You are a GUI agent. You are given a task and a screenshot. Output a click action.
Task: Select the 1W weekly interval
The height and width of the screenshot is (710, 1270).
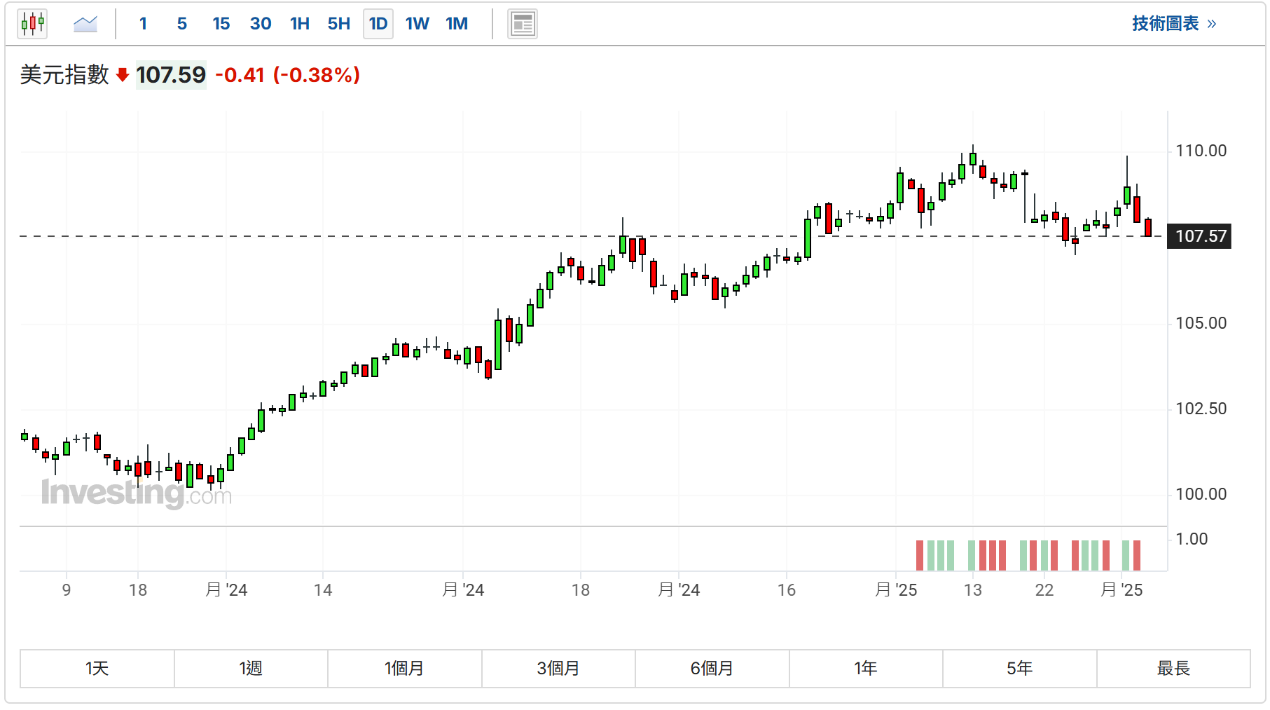coord(417,23)
